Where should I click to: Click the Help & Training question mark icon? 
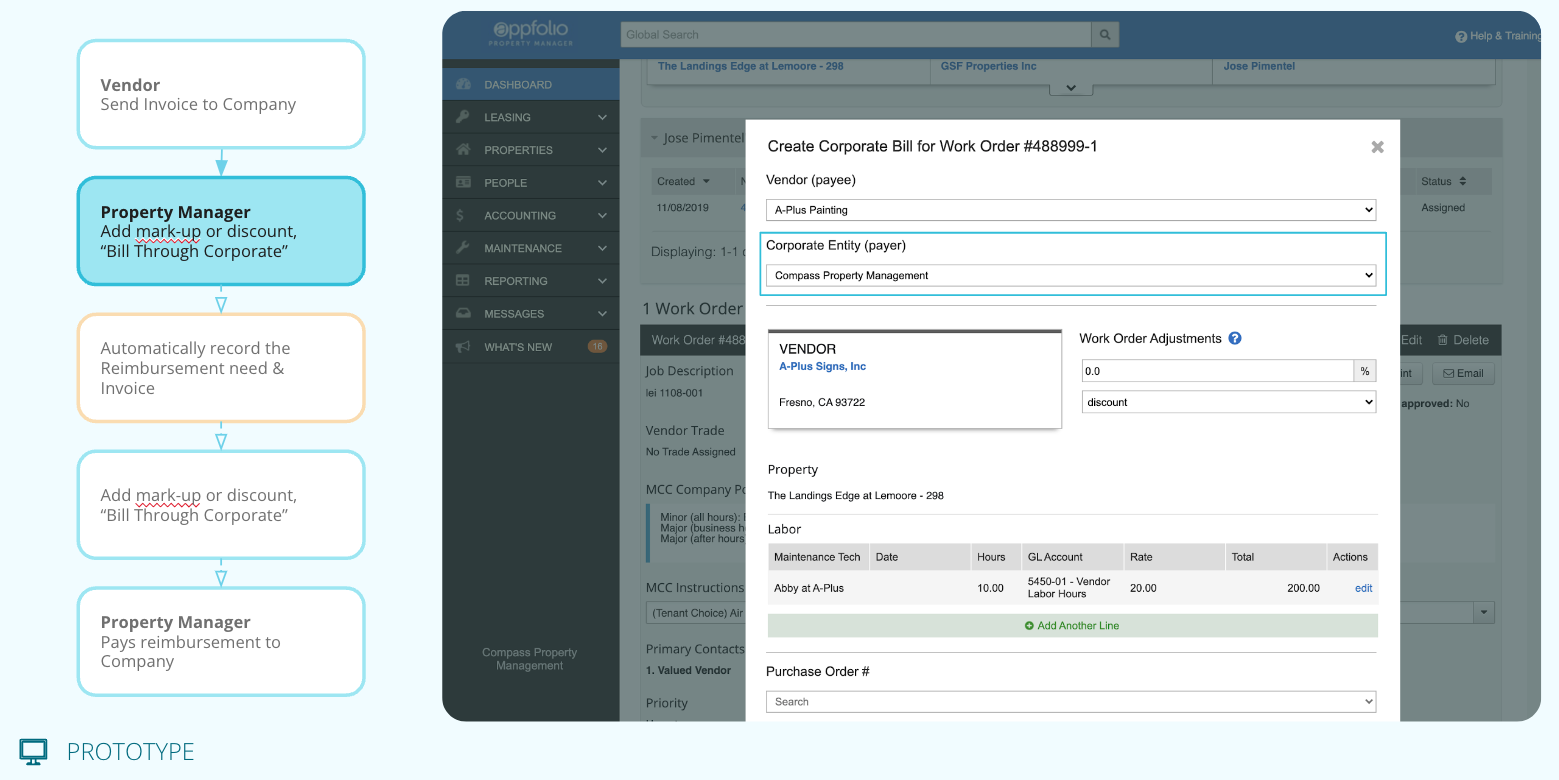1461,36
